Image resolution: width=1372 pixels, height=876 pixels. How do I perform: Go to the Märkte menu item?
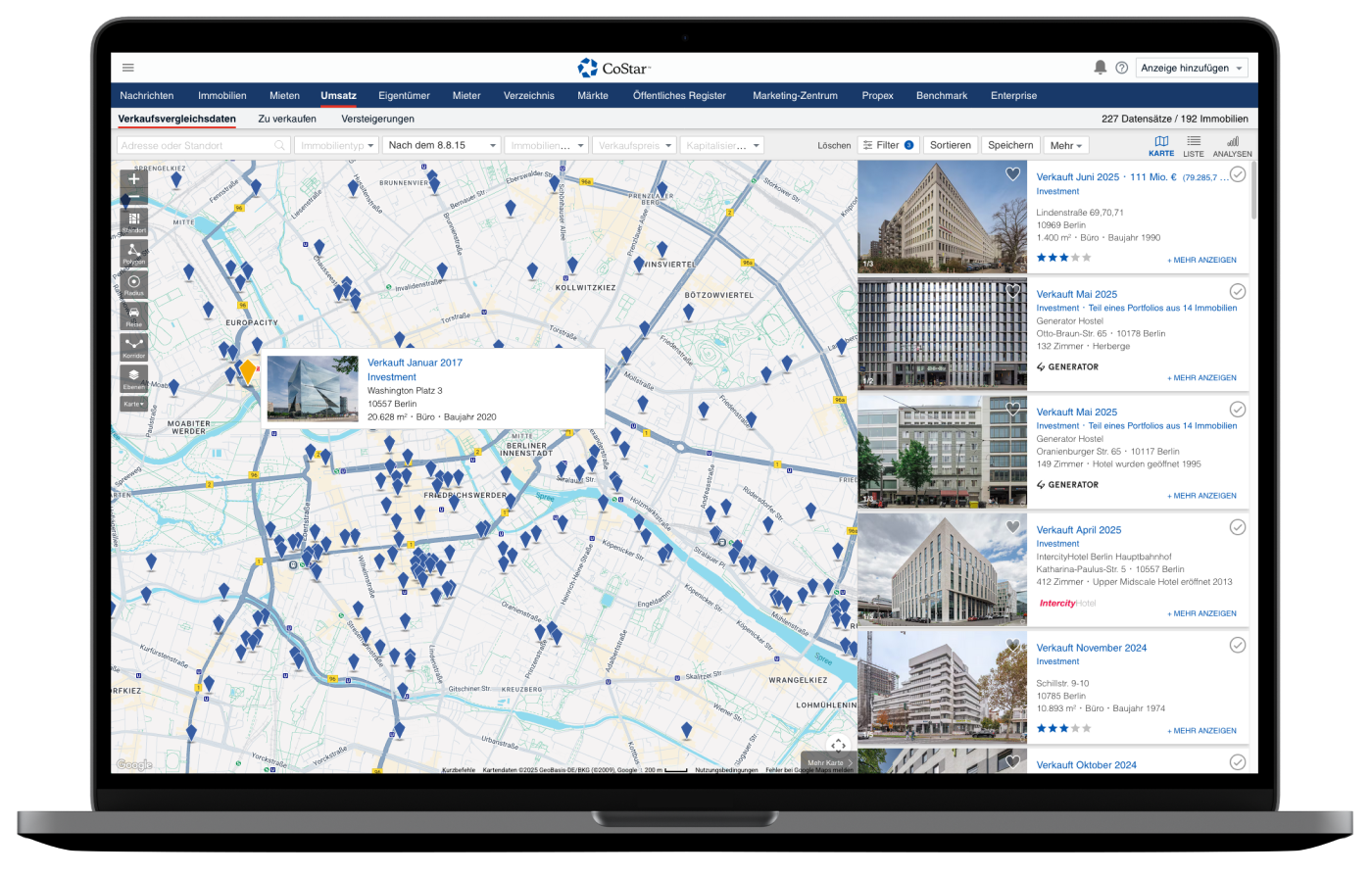click(x=593, y=96)
